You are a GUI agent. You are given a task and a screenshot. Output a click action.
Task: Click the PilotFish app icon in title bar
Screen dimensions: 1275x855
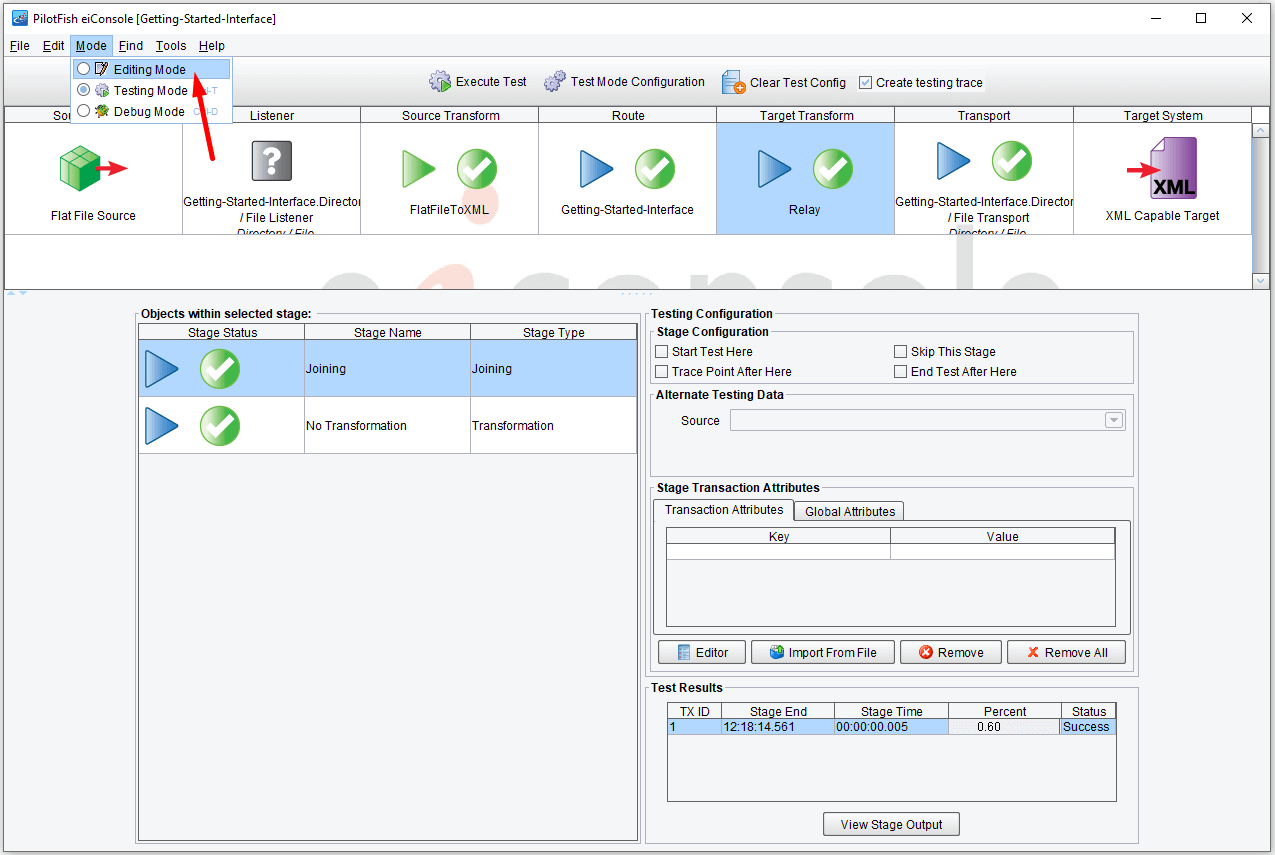coord(19,18)
